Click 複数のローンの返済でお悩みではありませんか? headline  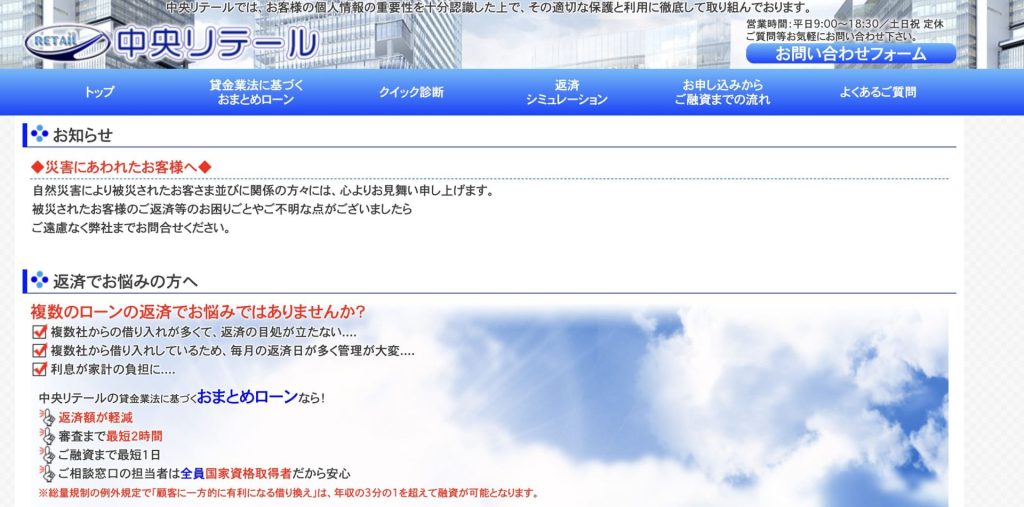coord(198,312)
